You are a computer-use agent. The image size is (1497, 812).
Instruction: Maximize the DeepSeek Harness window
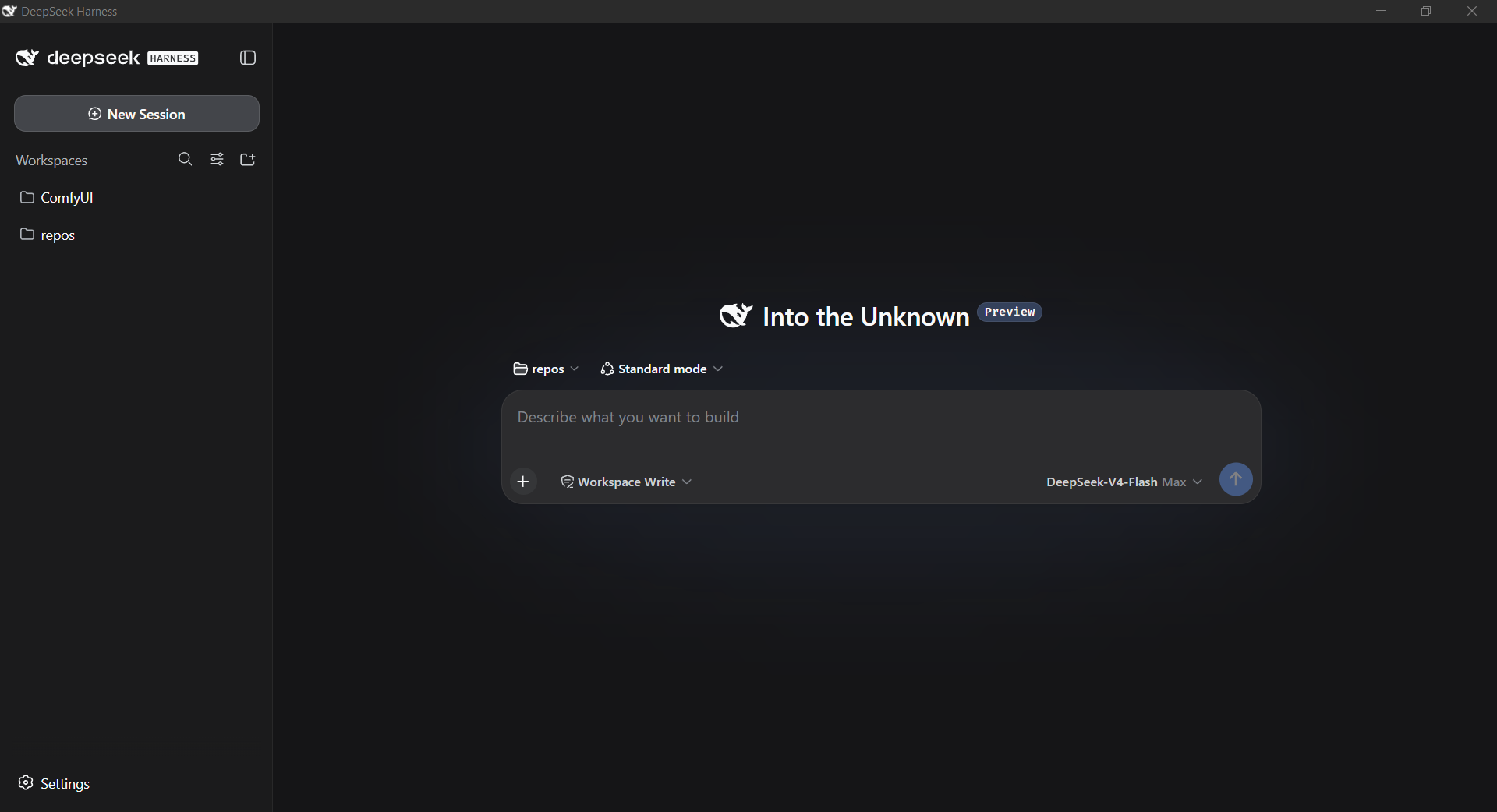(1426, 11)
